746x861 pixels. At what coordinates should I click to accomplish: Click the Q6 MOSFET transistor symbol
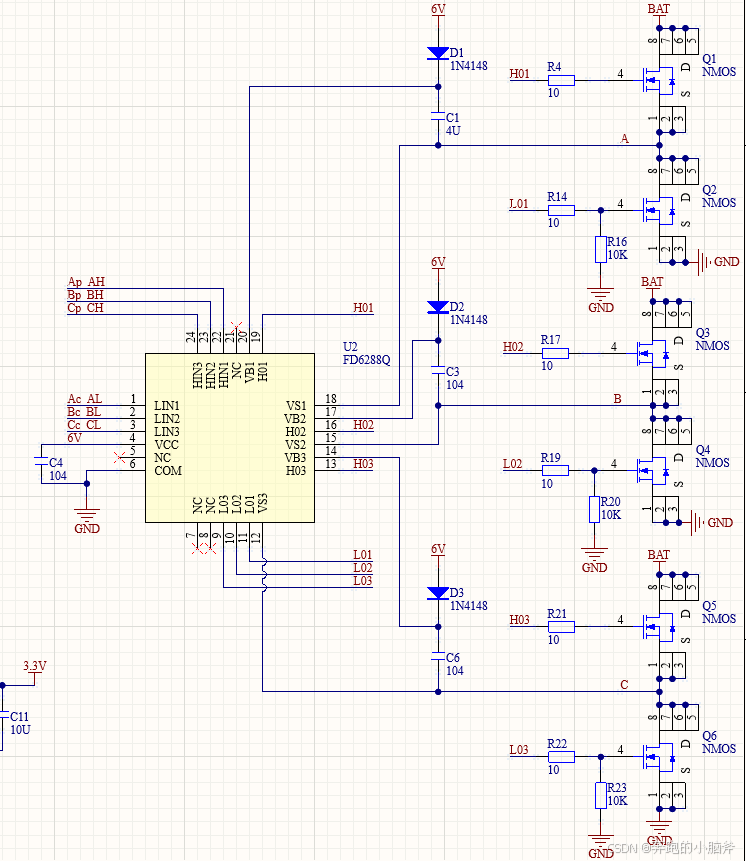point(659,757)
